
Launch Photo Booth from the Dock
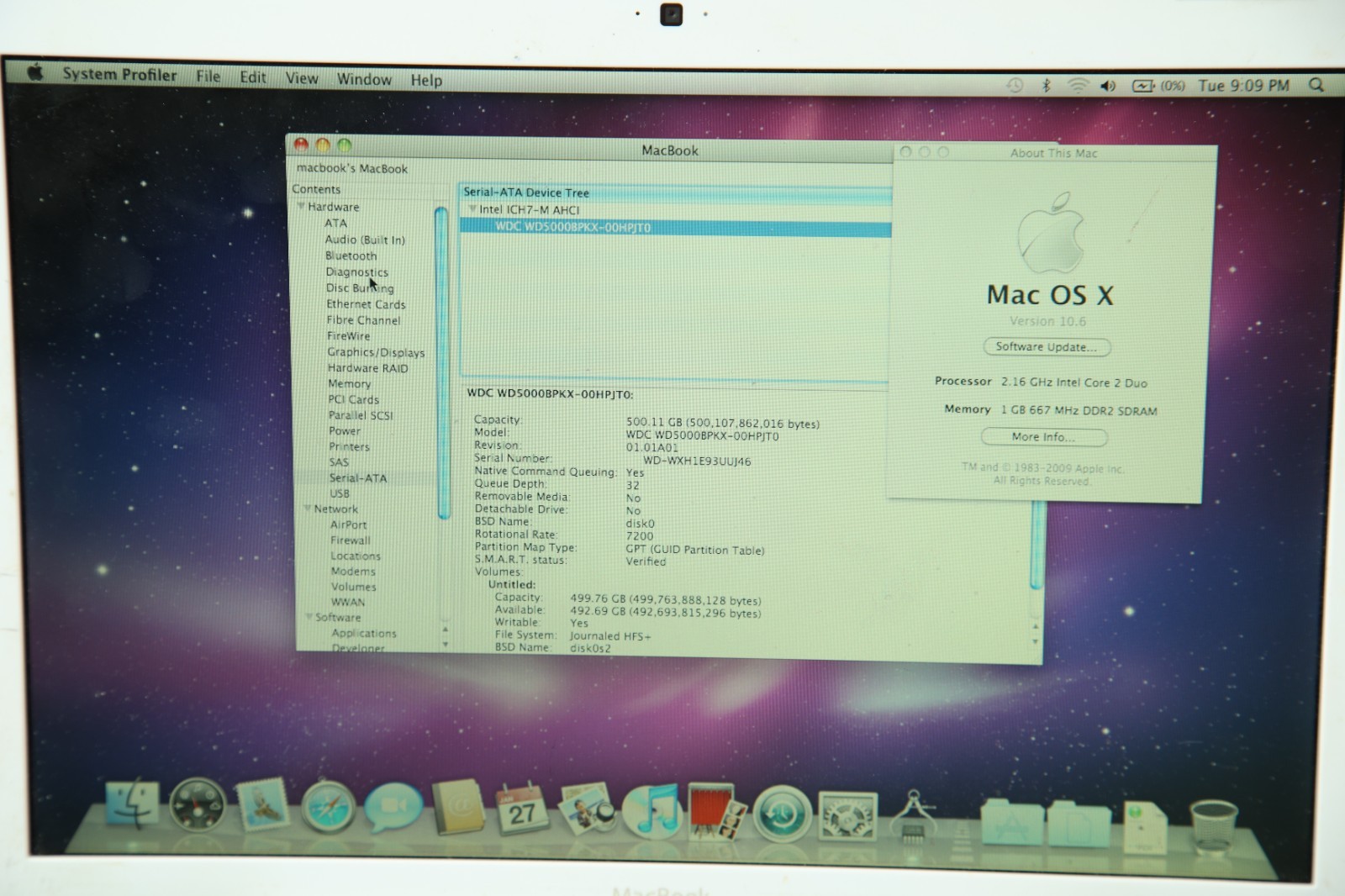tap(716, 812)
